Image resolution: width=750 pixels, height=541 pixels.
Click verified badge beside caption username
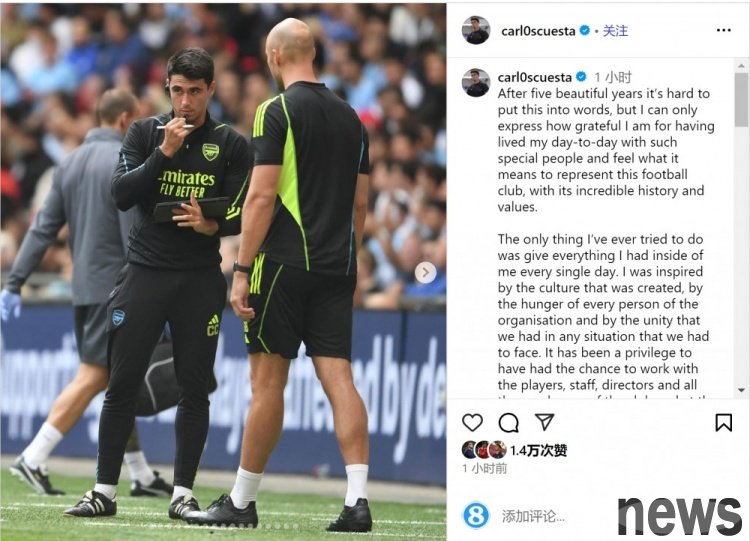click(581, 77)
